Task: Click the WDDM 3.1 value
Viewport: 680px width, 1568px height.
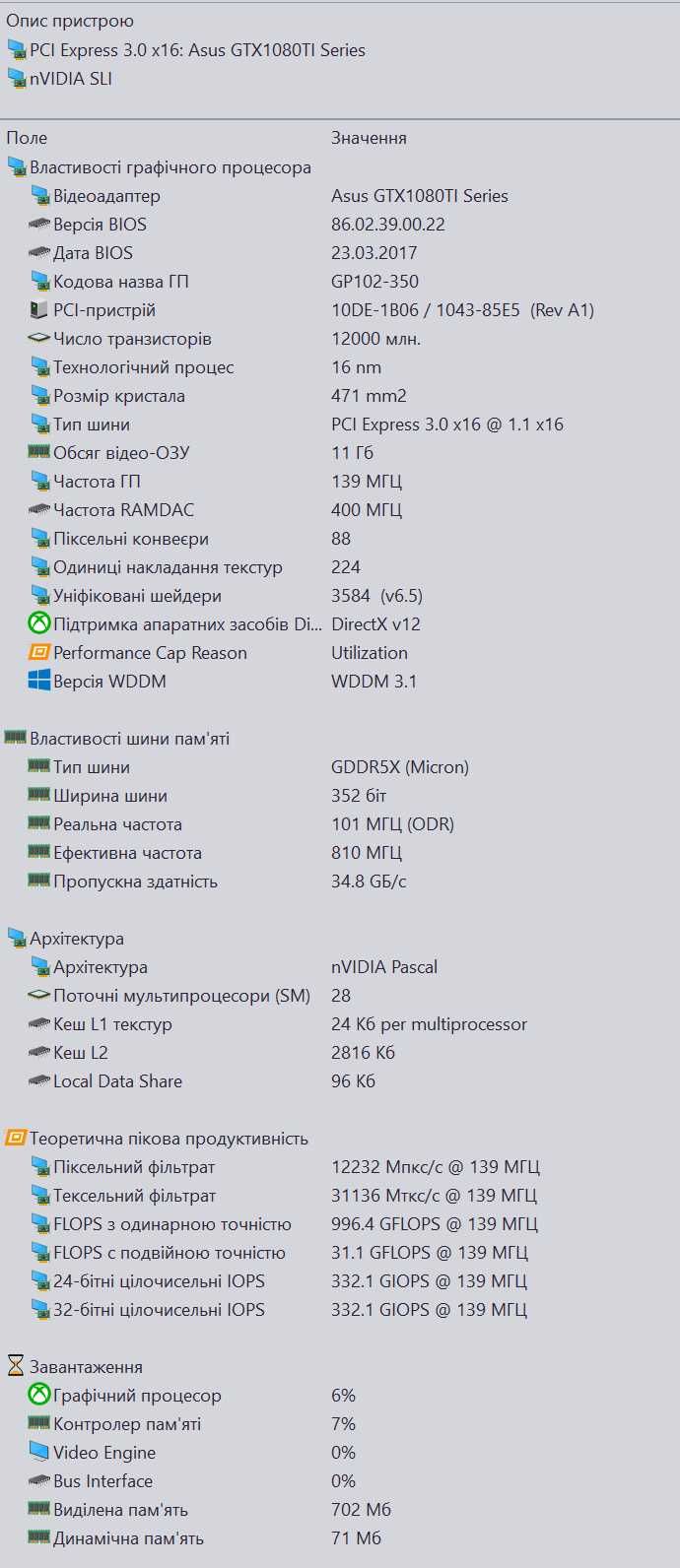Action: [x=374, y=682]
